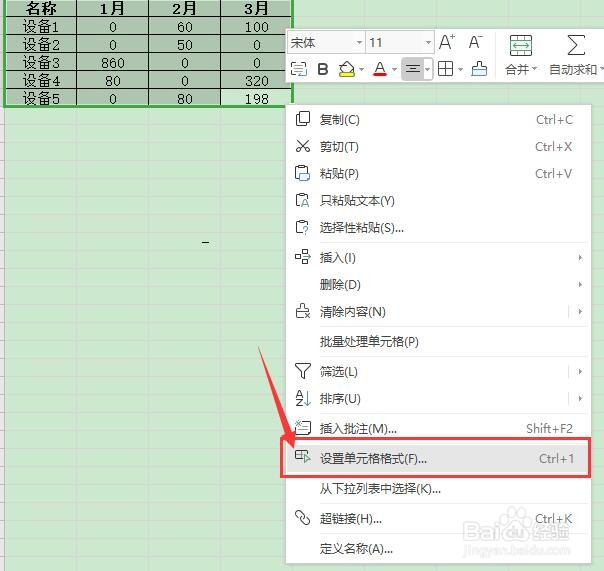The width and height of the screenshot is (604, 571).
Task: Apply the red font color
Action: point(380,69)
